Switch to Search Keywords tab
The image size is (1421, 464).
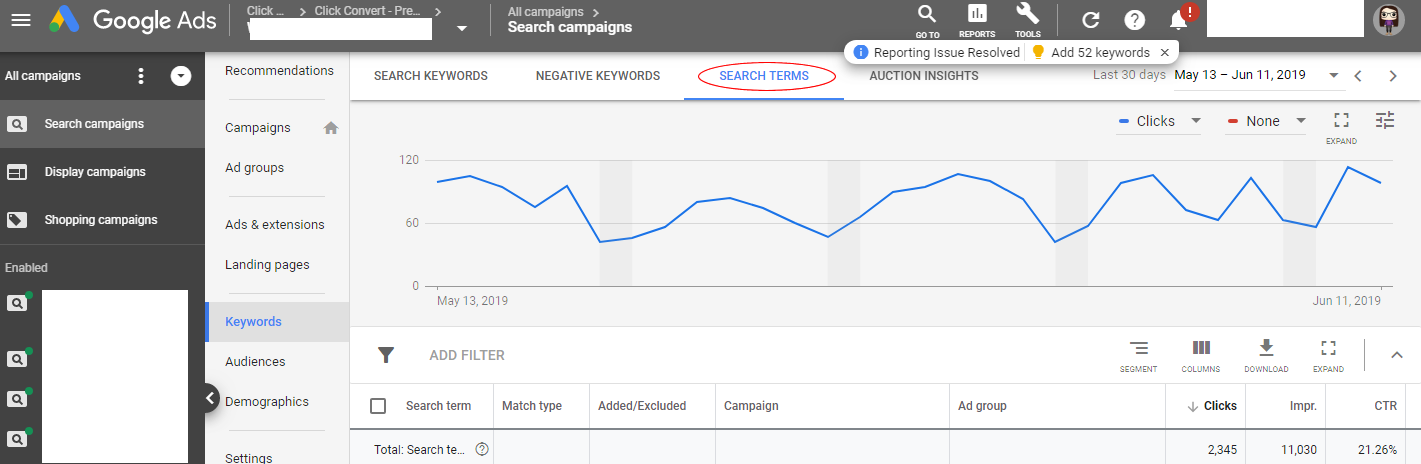(431, 76)
